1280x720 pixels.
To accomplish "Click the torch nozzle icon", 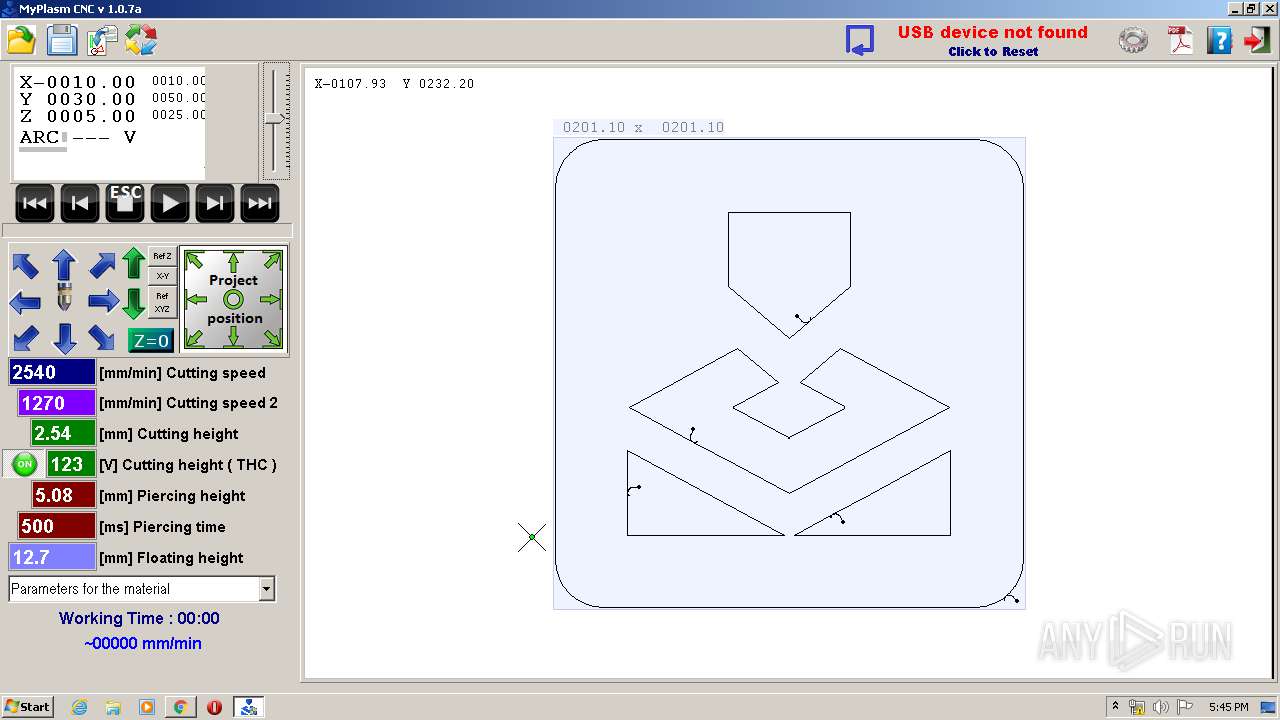I will 64,297.
